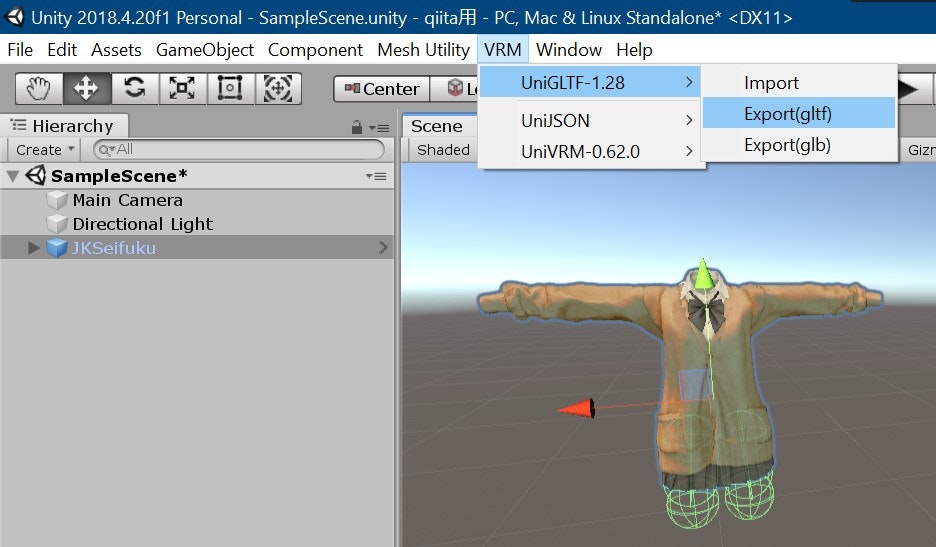936x547 pixels.
Task: Open the UniJSON submenu
Action: [592, 121]
